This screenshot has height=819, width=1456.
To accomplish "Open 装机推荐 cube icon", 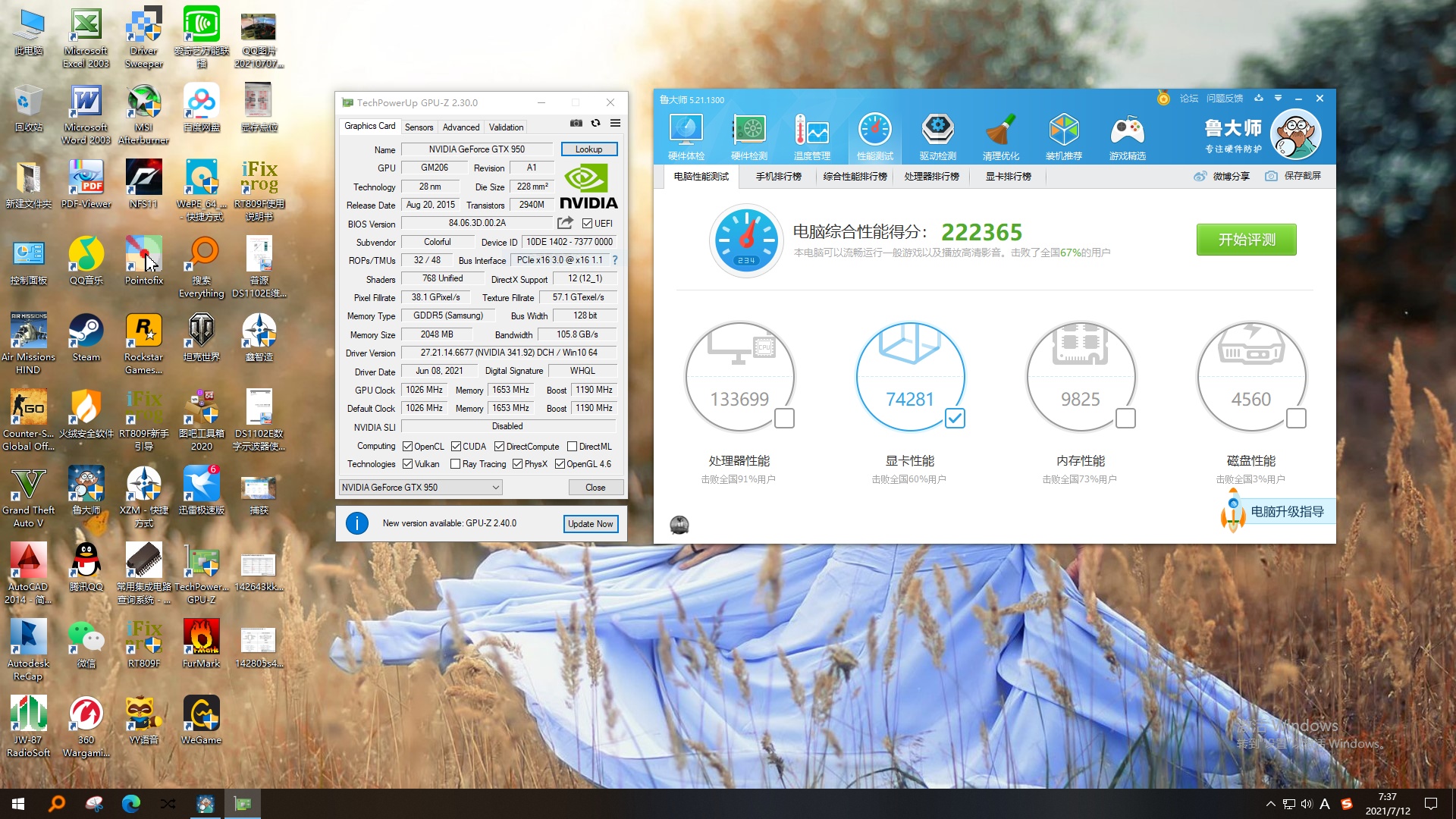I will click(1064, 137).
